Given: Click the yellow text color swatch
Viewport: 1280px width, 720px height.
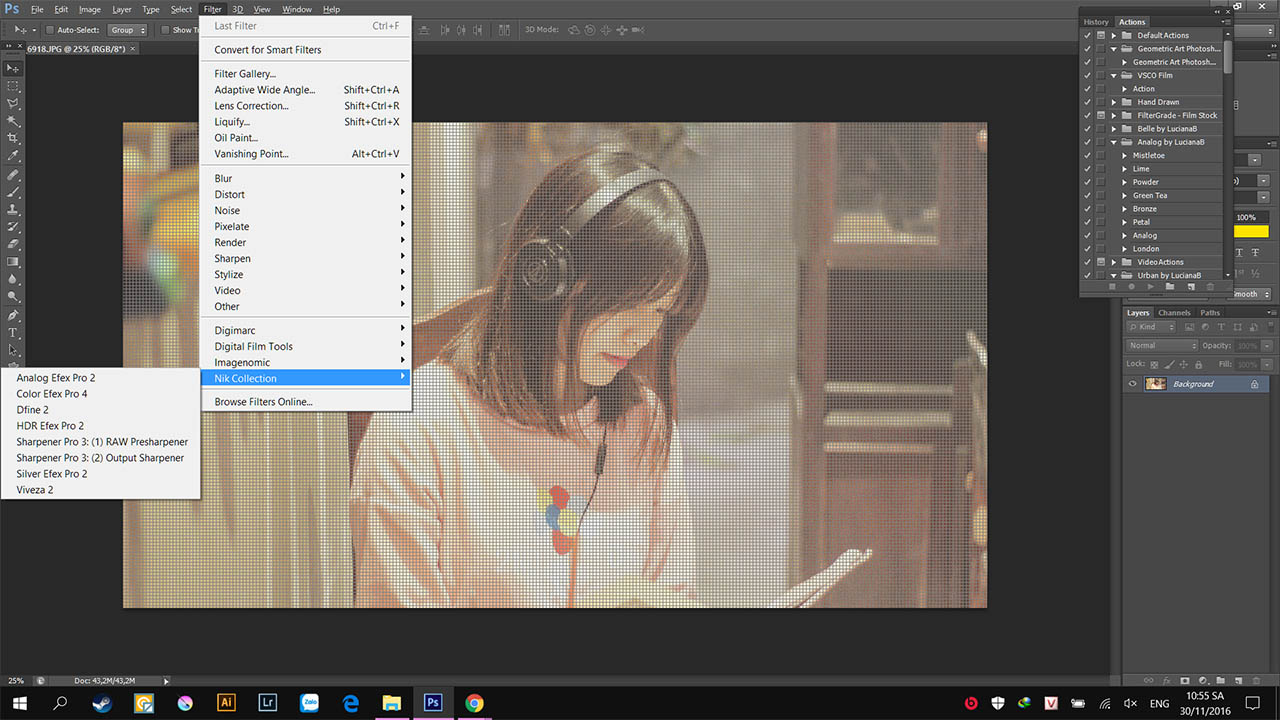Looking at the screenshot, I should [1252, 232].
